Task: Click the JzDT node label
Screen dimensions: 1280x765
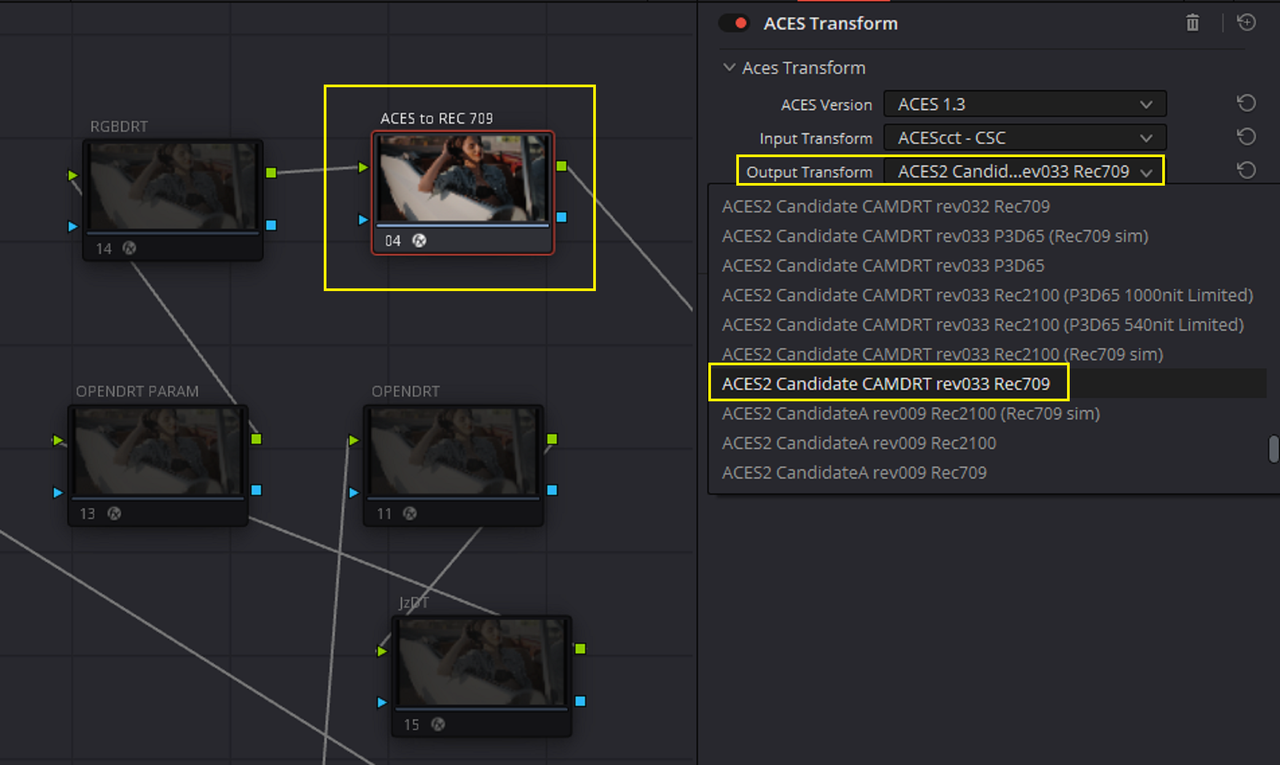Action: (413, 602)
